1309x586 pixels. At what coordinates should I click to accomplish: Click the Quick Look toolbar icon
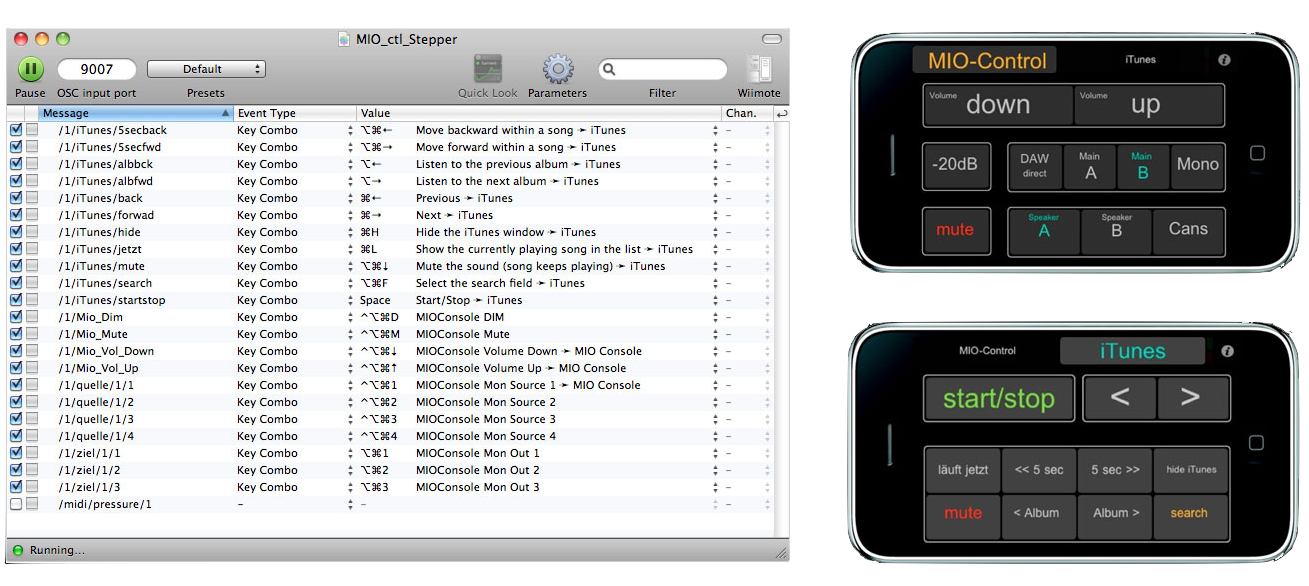pyautogui.click(x=488, y=69)
